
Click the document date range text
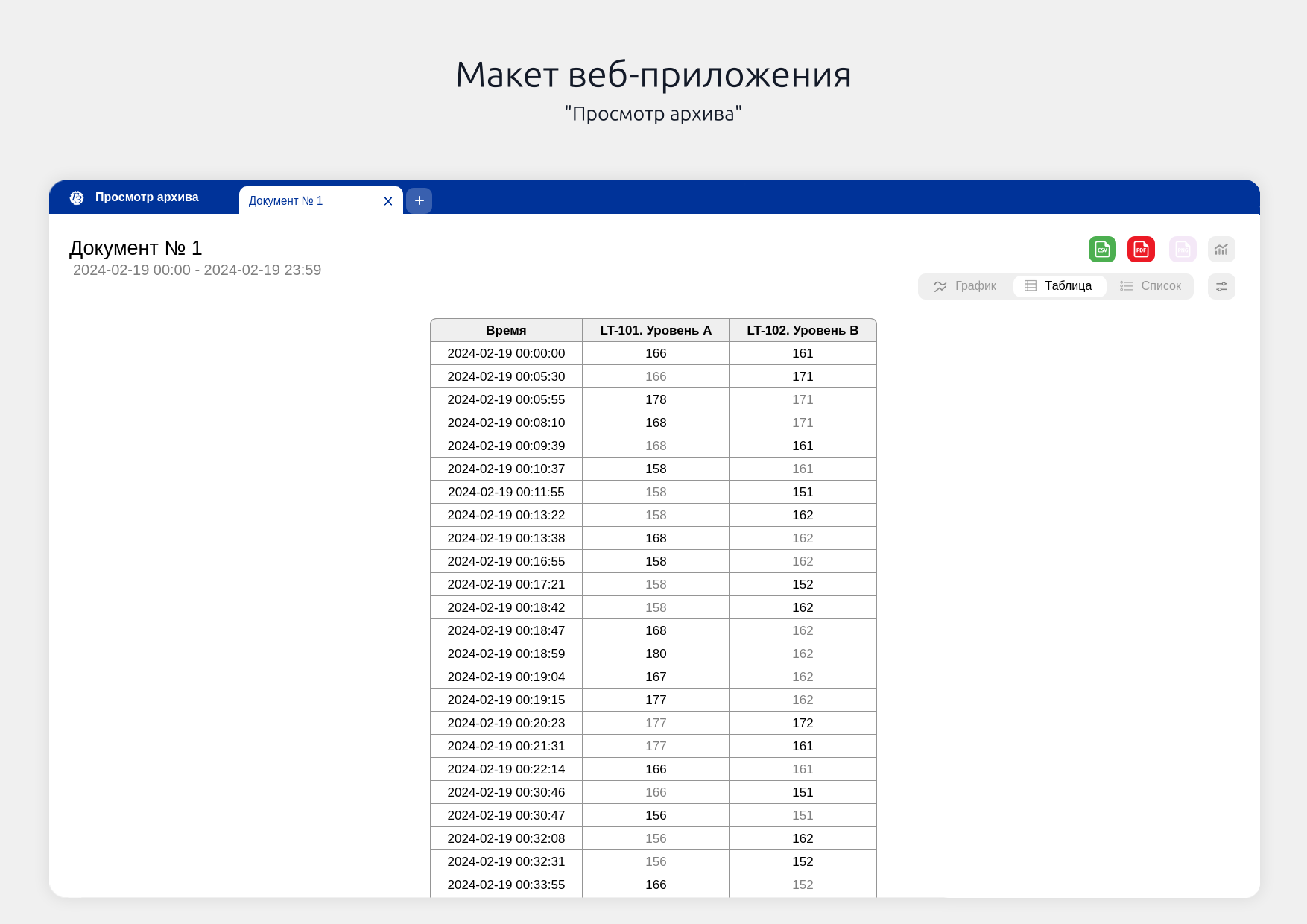(197, 270)
